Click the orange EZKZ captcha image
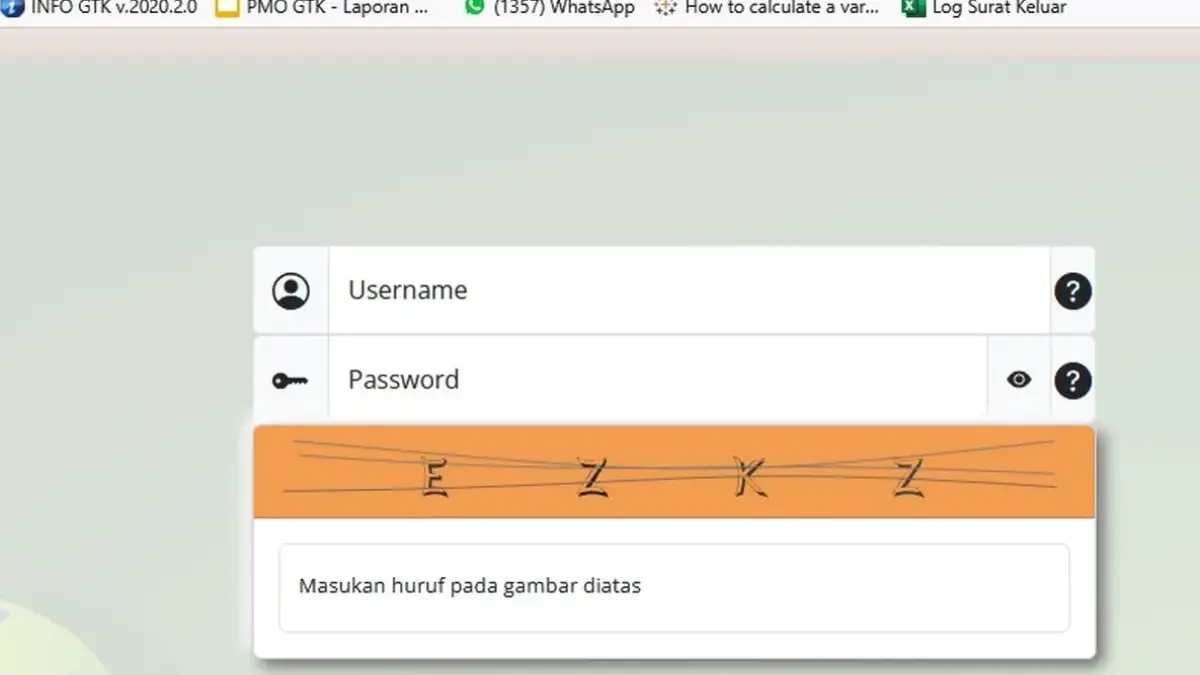Screen dimensions: 1200x675 (673, 470)
